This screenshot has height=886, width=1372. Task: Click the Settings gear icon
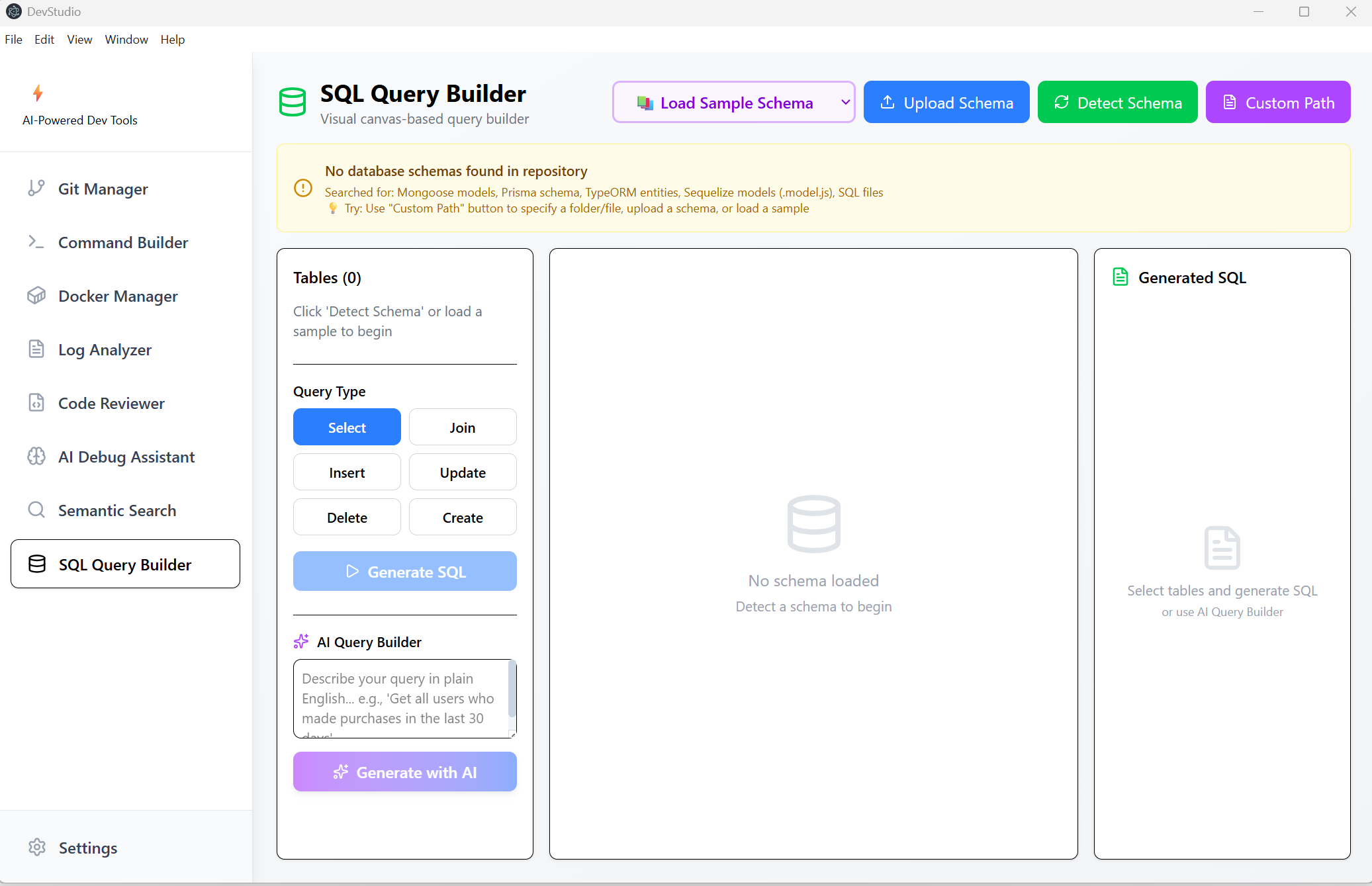37,848
